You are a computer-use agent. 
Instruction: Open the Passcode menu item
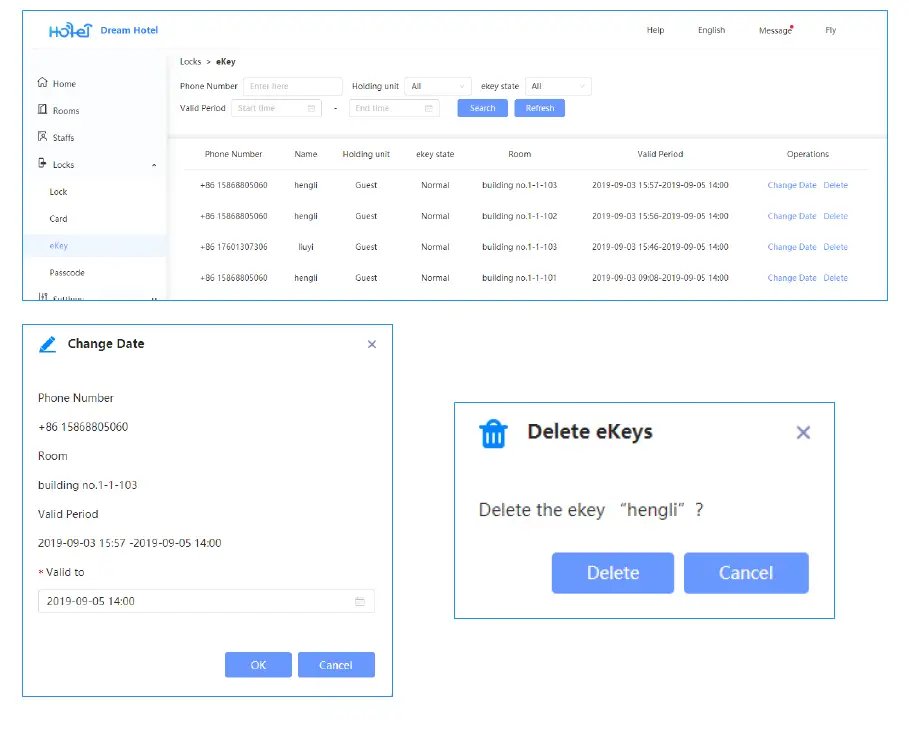(67, 272)
